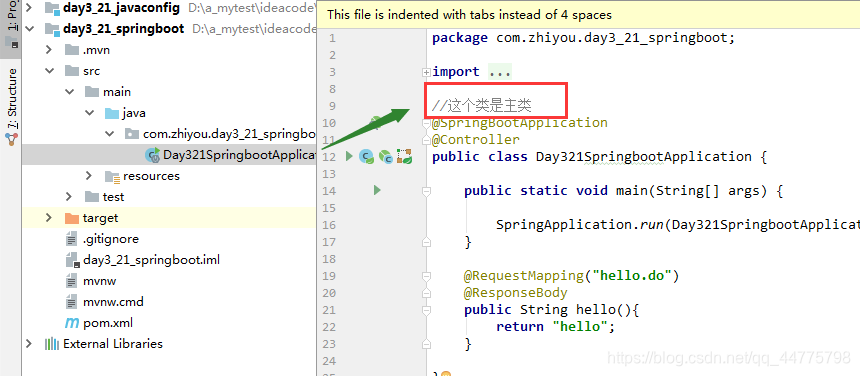
Task: Click the @ResponseBody annotation
Action: pyautogui.click(x=516, y=293)
